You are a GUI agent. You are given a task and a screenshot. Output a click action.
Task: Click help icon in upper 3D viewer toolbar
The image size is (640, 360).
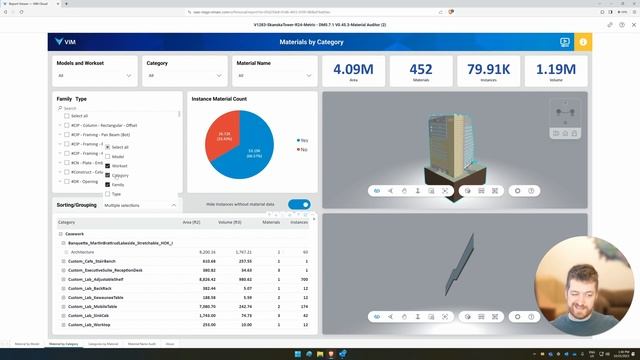pos(531,191)
